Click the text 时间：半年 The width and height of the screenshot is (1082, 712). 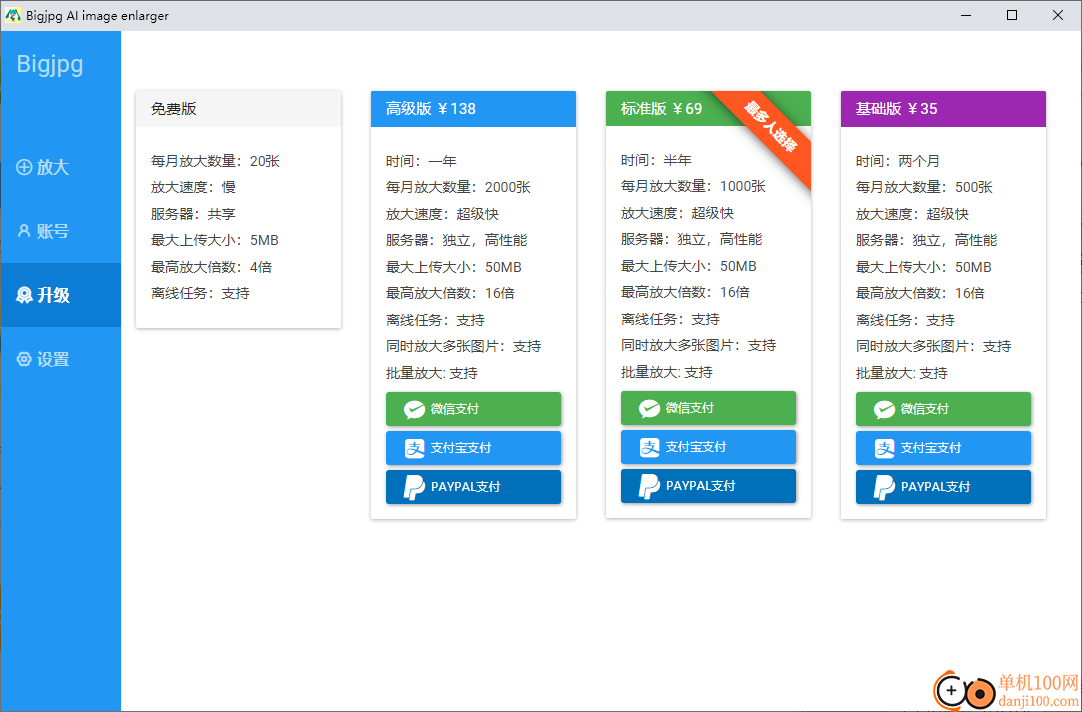(x=656, y=160)
